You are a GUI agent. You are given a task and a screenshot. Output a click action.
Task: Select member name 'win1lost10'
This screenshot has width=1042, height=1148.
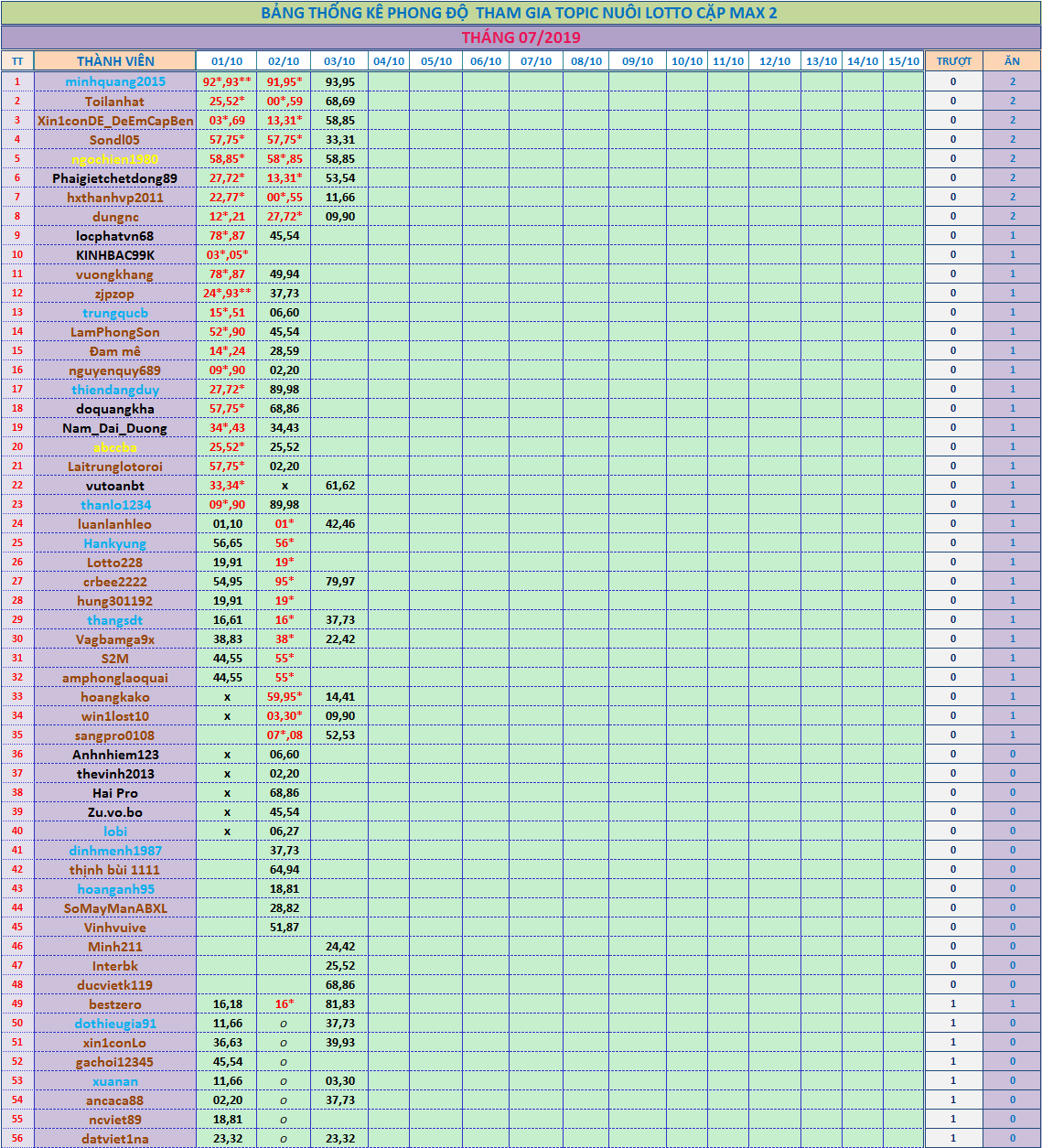(115, 715)
